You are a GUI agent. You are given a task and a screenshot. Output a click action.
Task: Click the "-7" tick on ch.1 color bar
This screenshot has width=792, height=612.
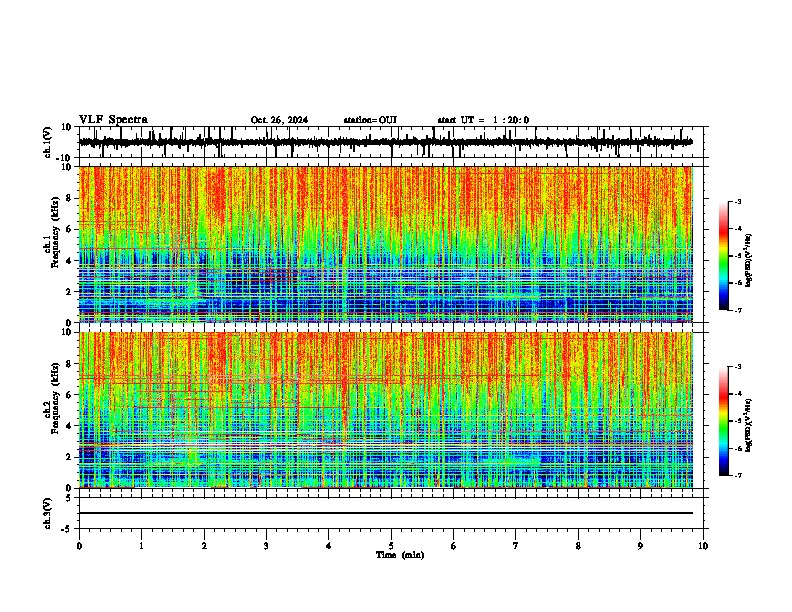tap(738, 310)
